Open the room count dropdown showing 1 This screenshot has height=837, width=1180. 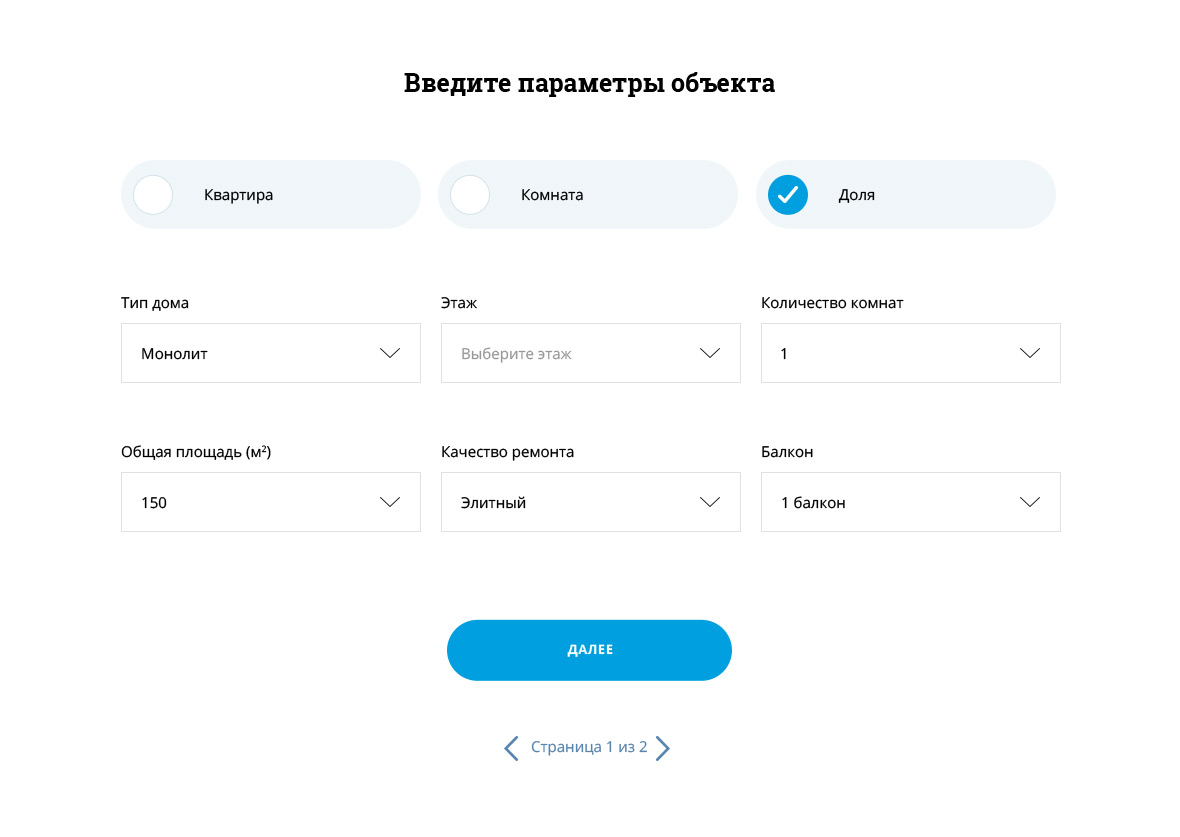pyautogui.click(x=890, y=353)
